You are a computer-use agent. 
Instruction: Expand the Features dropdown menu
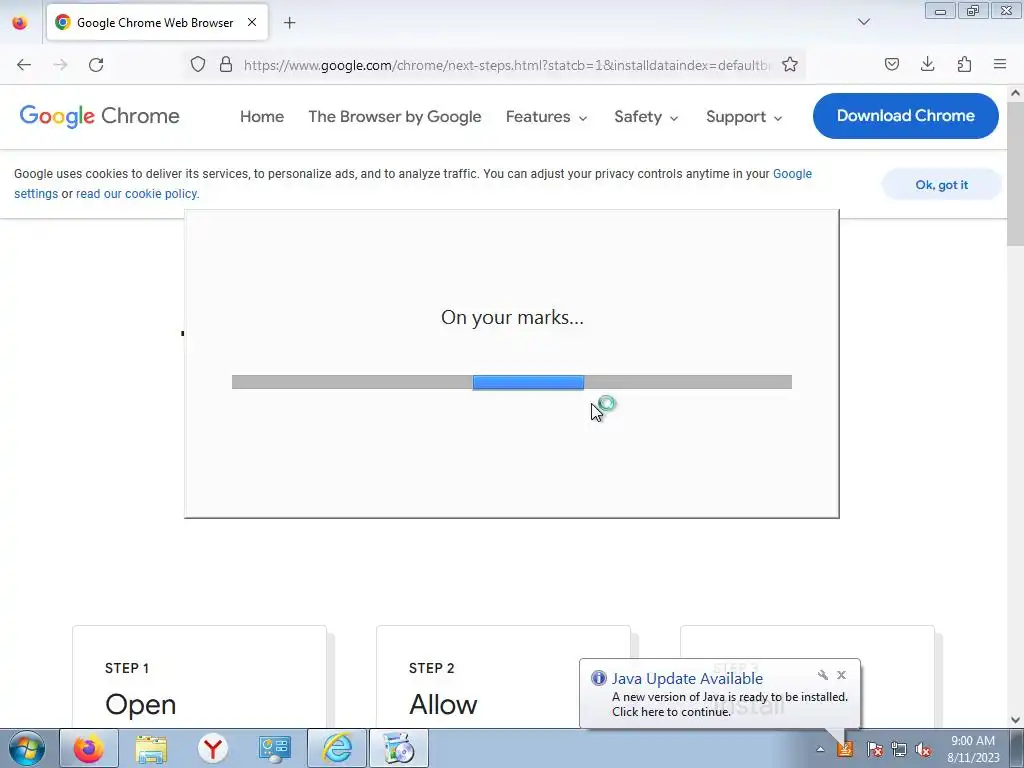click(x=547, y=117)
